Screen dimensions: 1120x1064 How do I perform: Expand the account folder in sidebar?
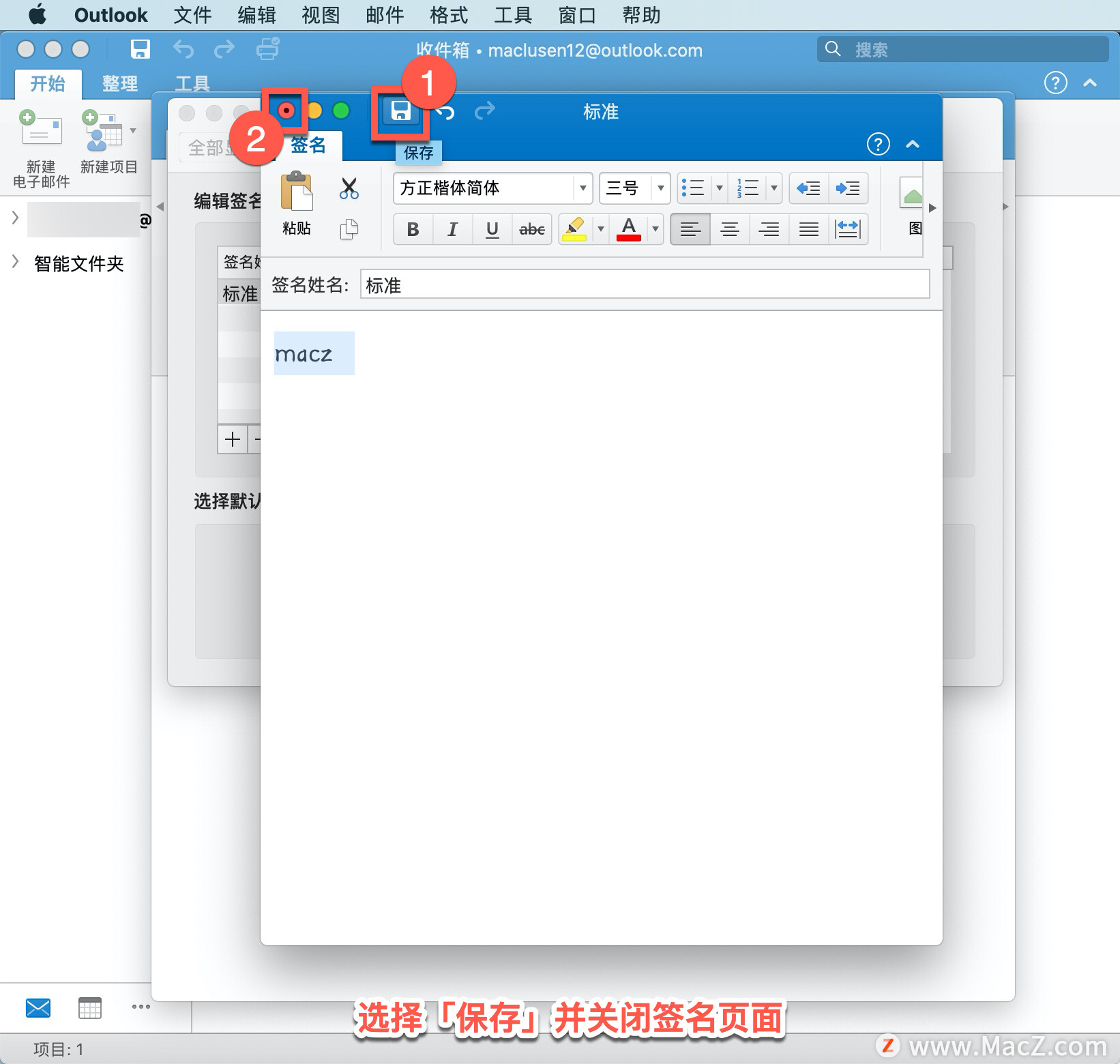tap(15, 218)
